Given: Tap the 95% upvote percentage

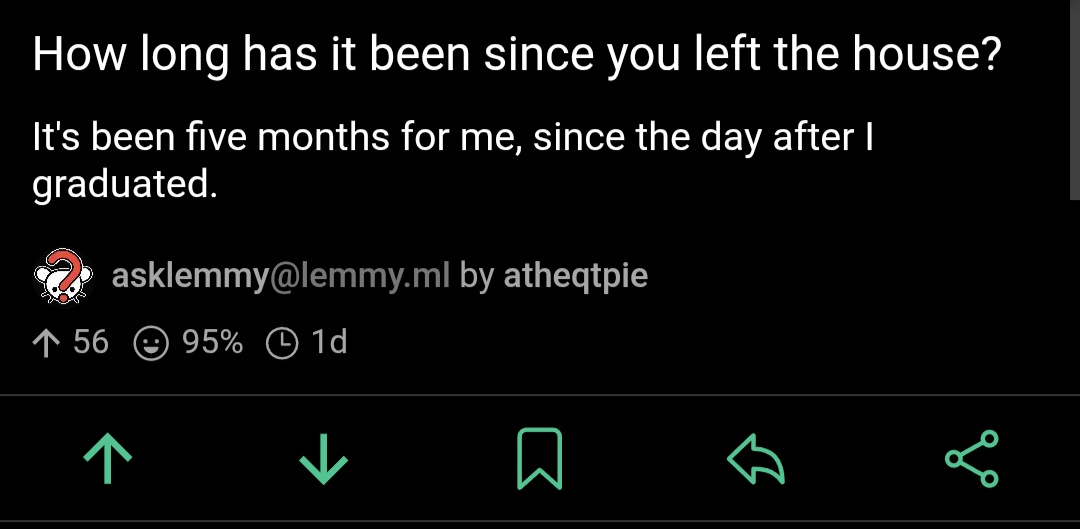Looking at the screenshot, I should [213, 343].
